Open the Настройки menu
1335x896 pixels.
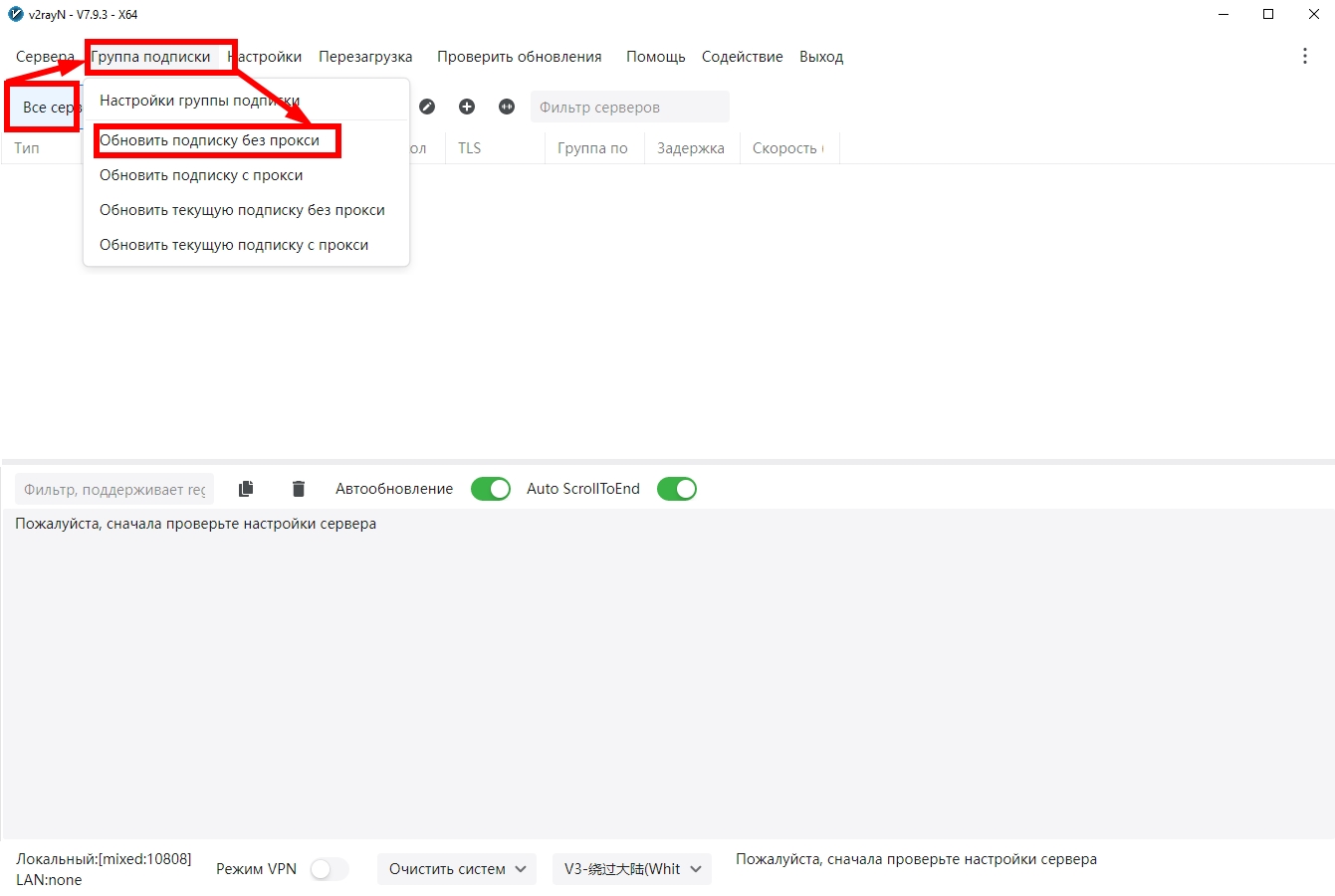click(x=265, y=57)
